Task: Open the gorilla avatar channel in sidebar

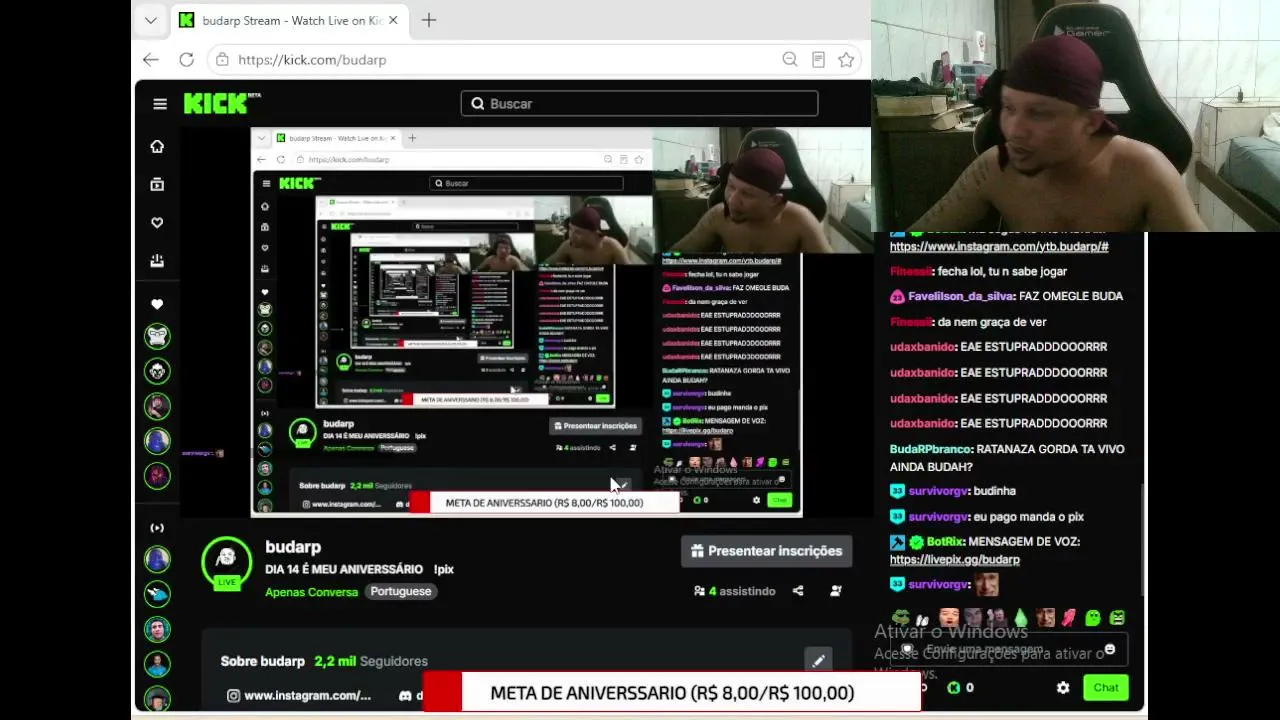Action: point(157,336)
